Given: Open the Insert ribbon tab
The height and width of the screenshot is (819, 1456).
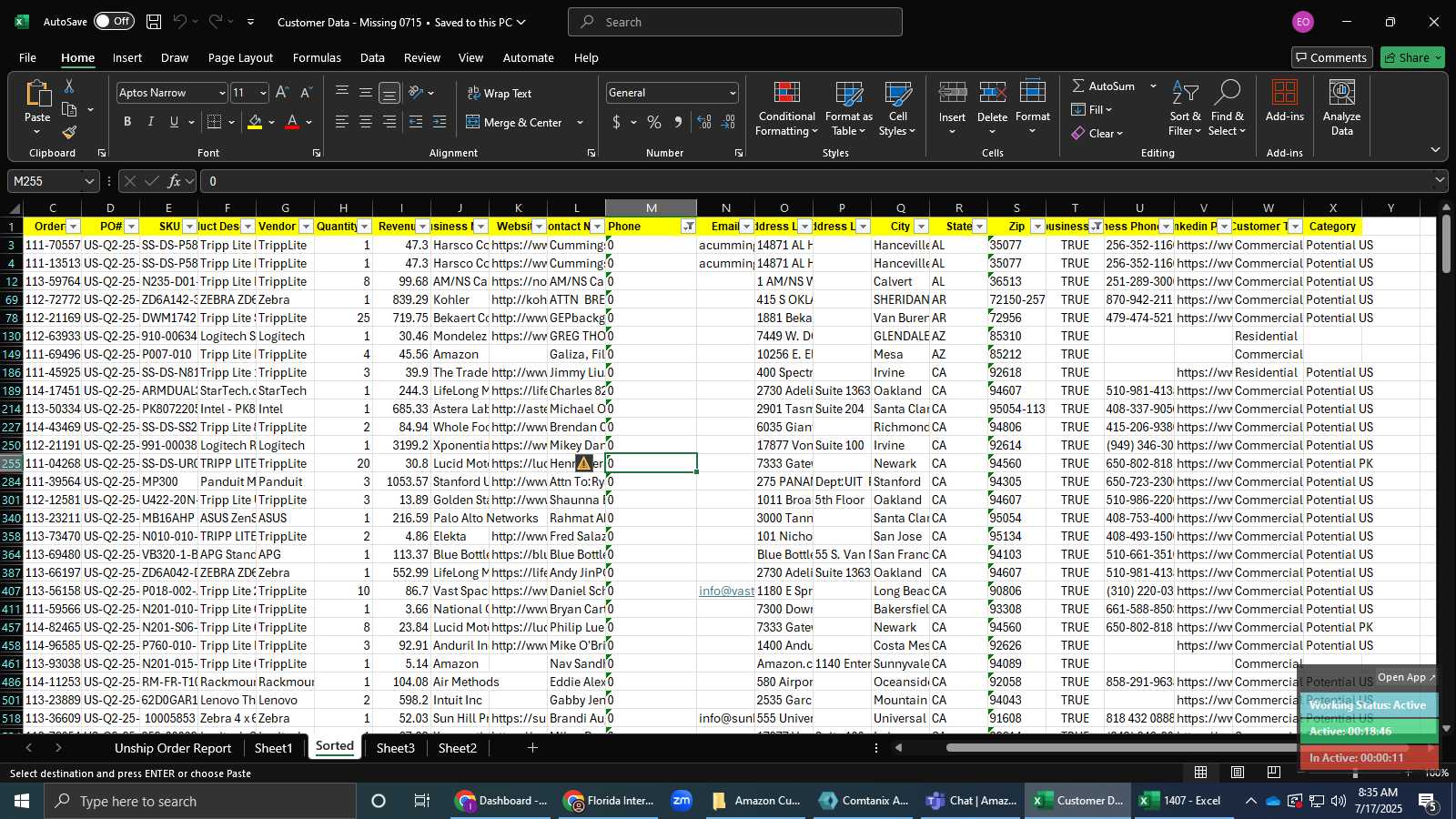Looking at the screenshot, I should pyautogui.click(x=127, y=57).
